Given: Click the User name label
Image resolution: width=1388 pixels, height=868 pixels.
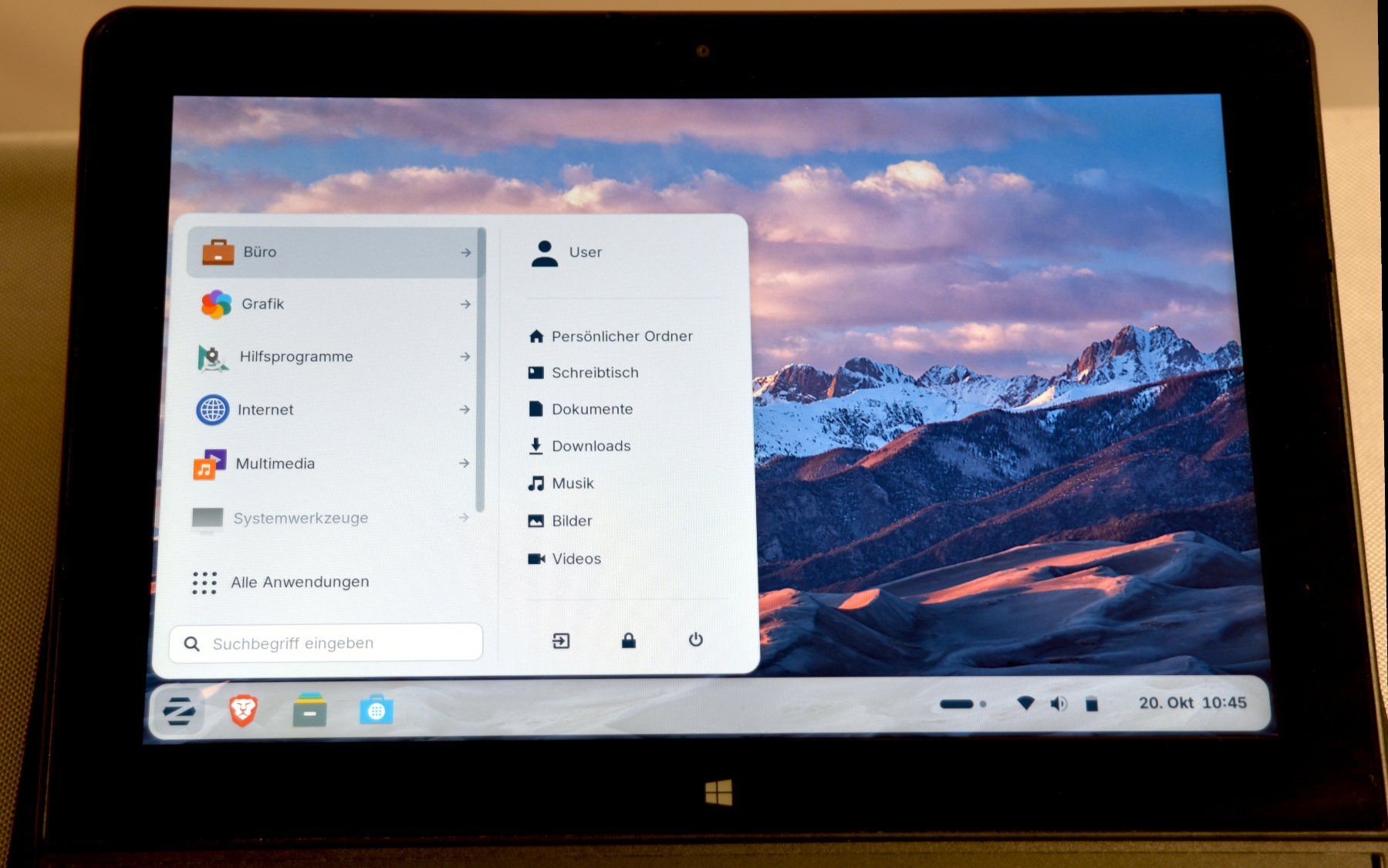Looking at the screenshot, I should 586,252.
